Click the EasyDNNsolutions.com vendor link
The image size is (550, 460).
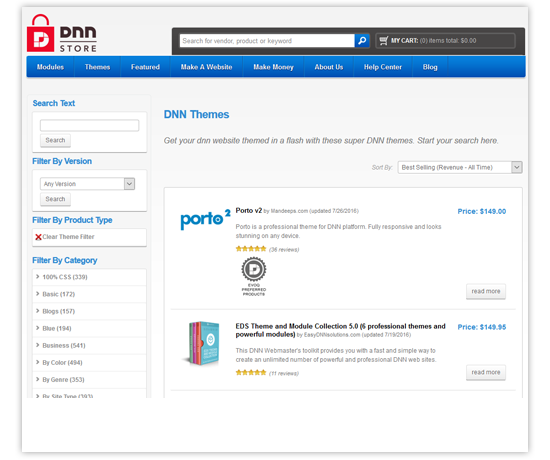point(332,335)
